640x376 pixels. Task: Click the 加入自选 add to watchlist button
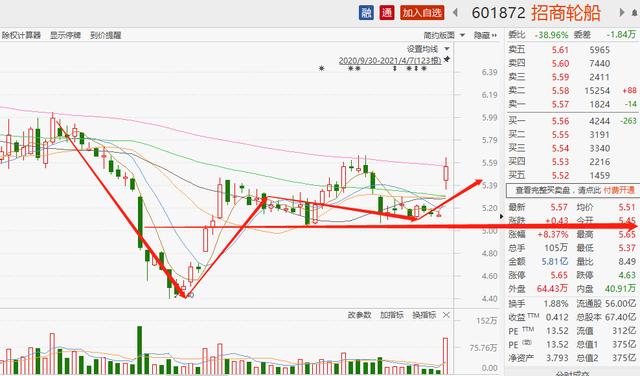[x=422, y=13]
